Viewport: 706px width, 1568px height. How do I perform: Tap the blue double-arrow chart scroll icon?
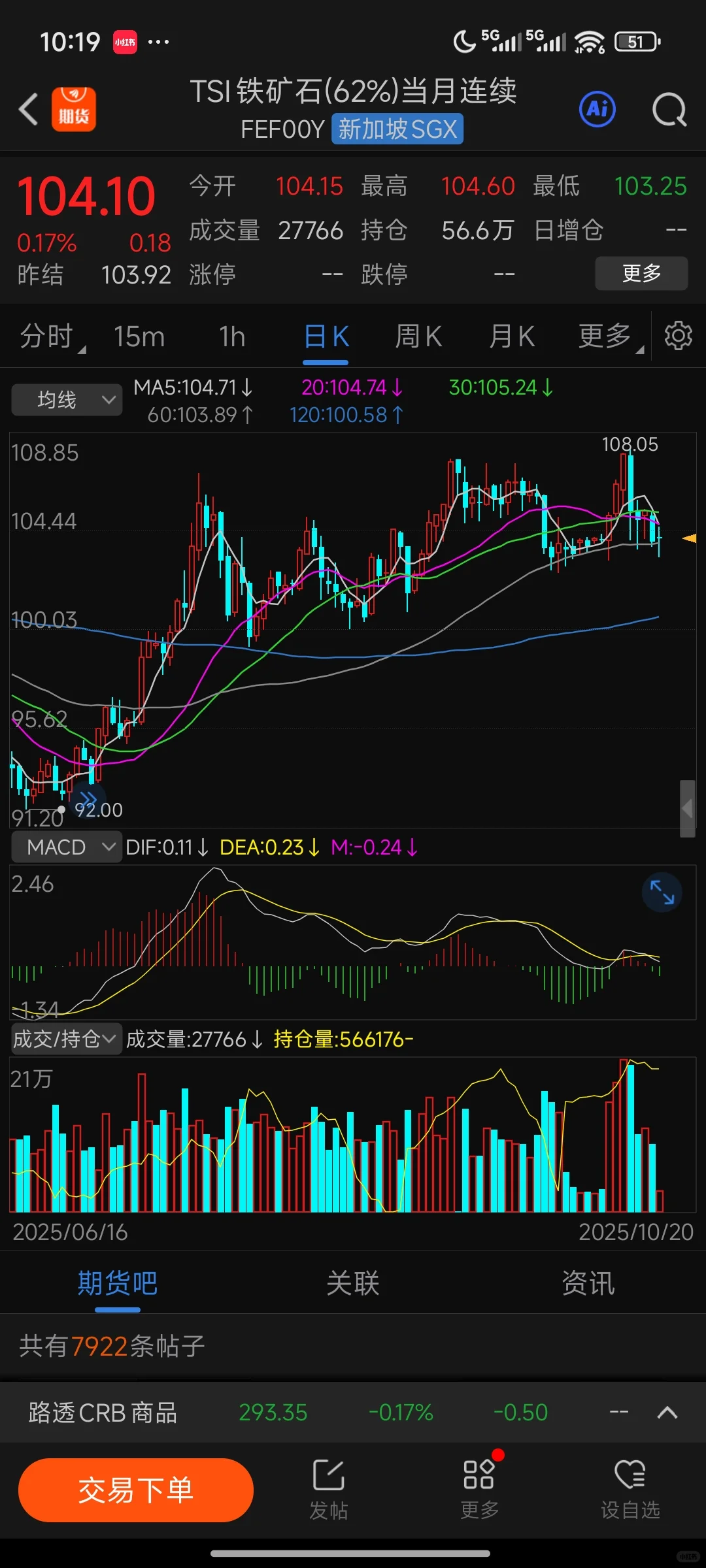[88, 798]
